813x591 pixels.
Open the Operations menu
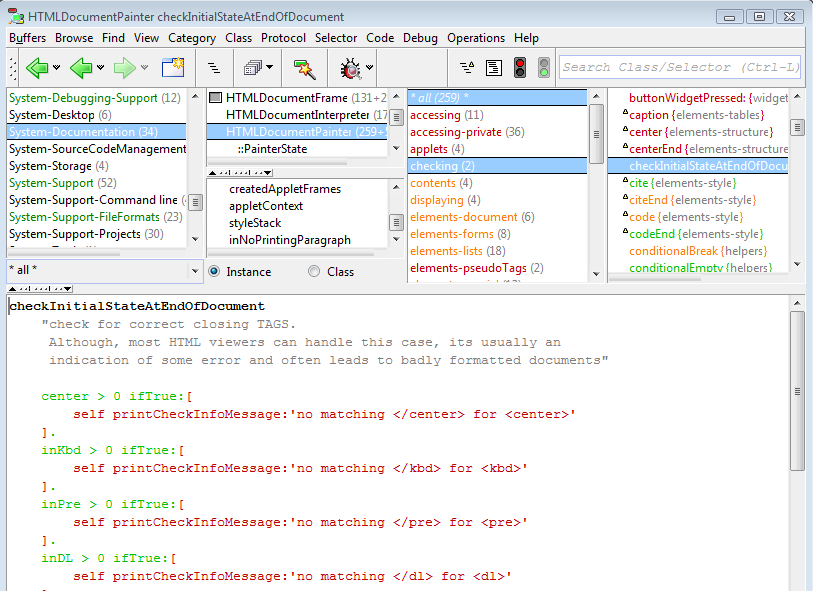[476, 38]
